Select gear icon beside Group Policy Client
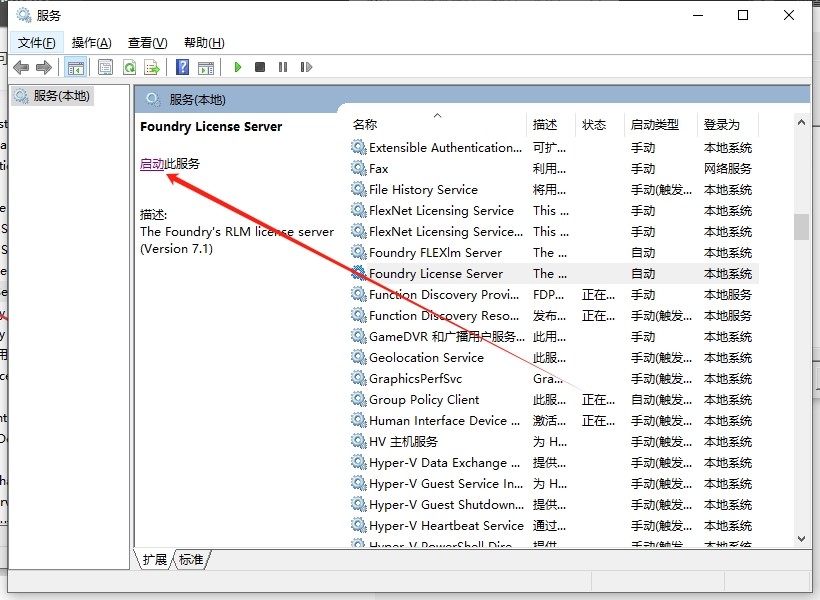The height and width of the screenshot is (600, 820). 359,399
